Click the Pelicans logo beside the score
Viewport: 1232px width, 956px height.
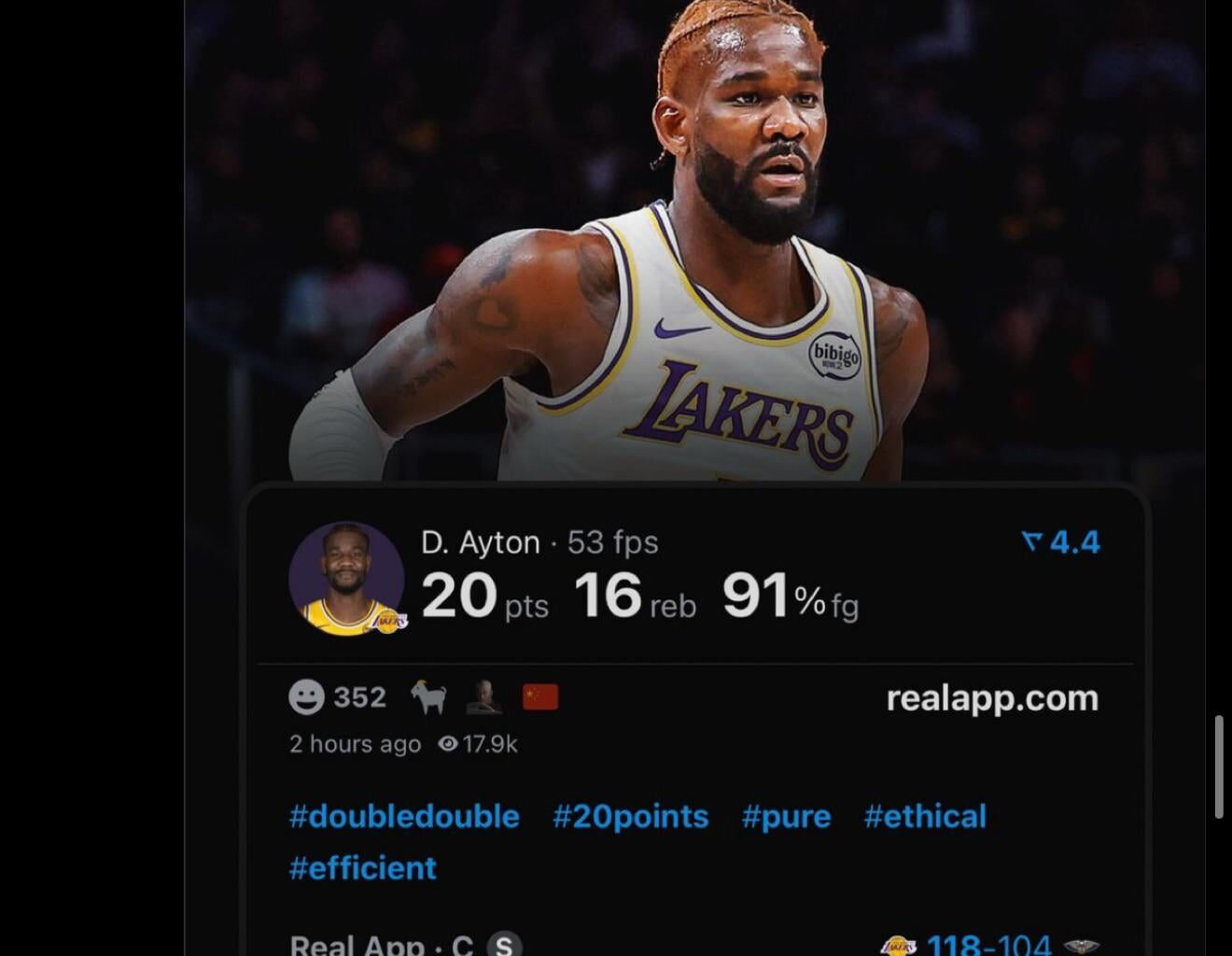(x=1081, y=946)
